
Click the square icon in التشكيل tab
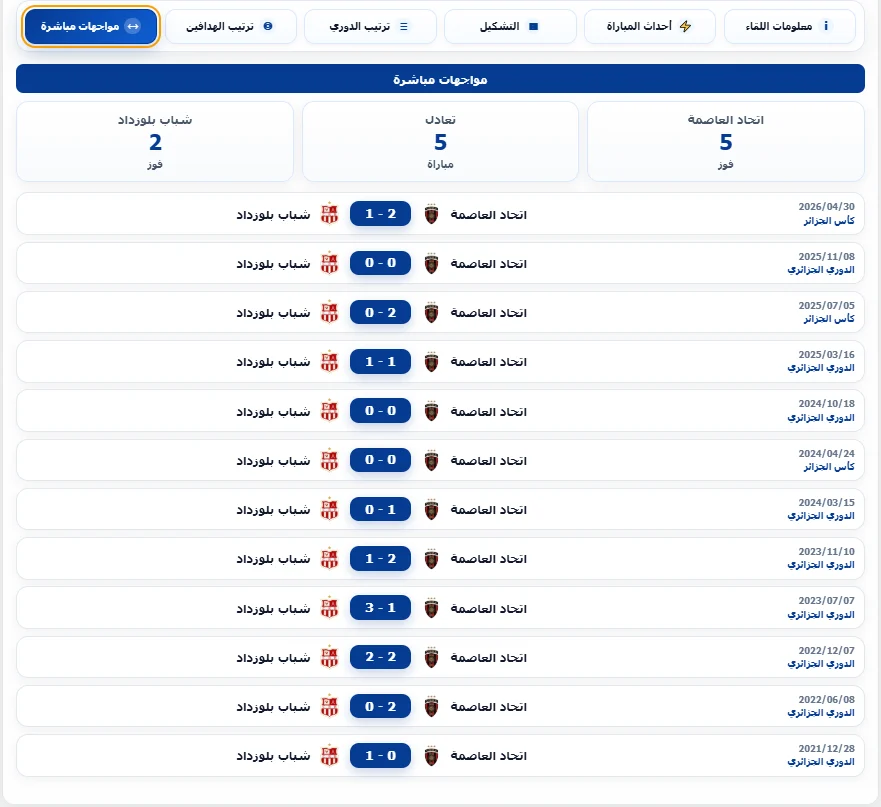pos(534,26)
